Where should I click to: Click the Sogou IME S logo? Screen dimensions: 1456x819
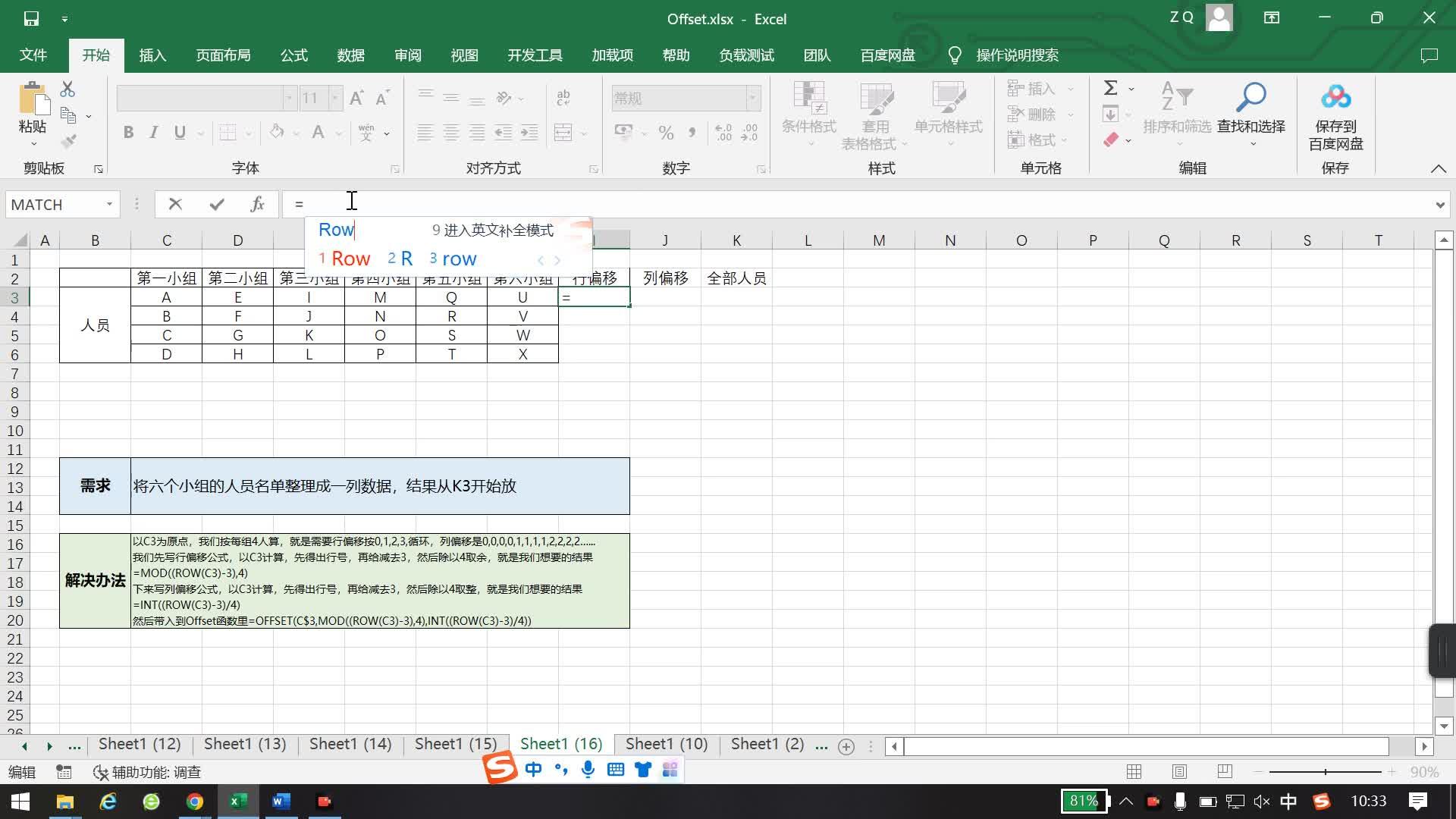click(500, 769)
